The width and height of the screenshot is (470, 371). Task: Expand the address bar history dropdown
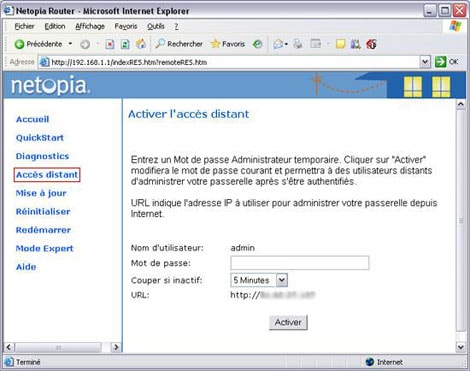tap(425, 62)
